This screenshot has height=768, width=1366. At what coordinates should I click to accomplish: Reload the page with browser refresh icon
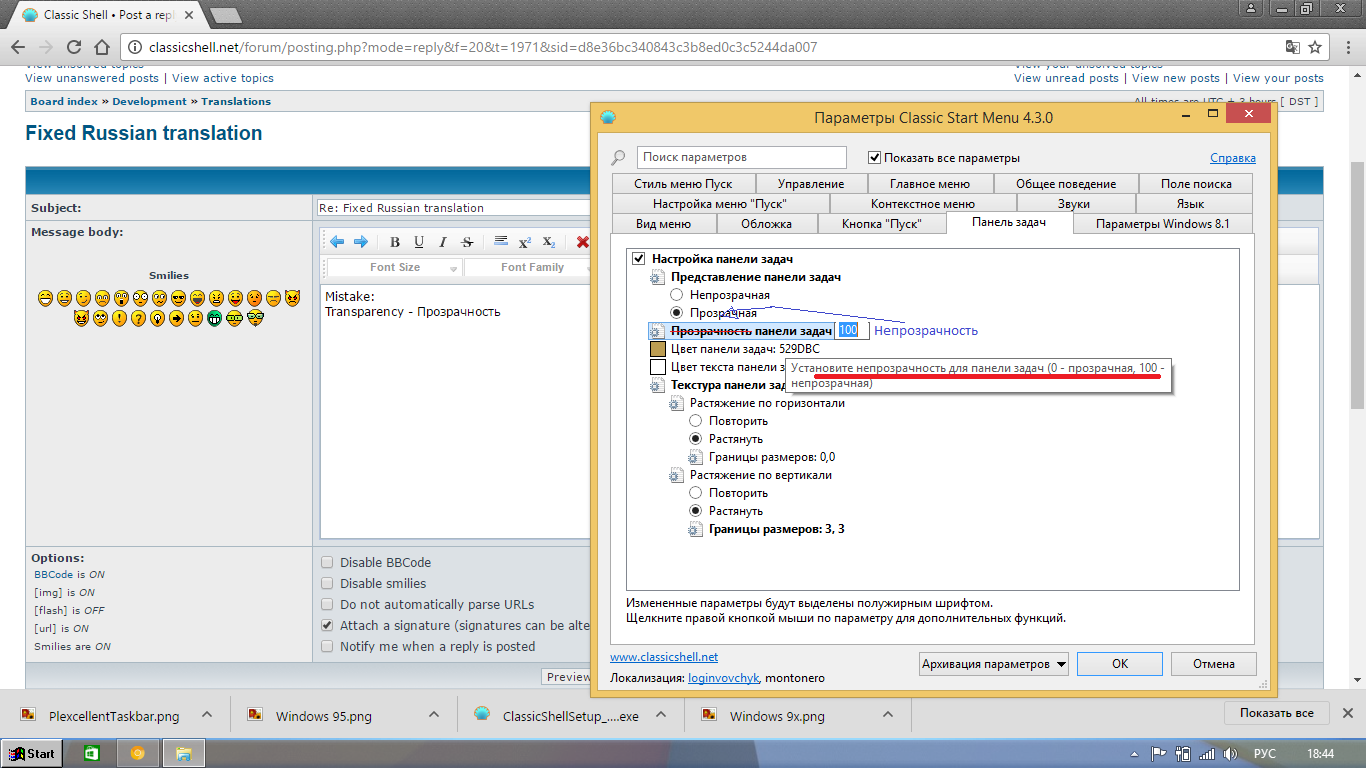[x=73, y=47]
